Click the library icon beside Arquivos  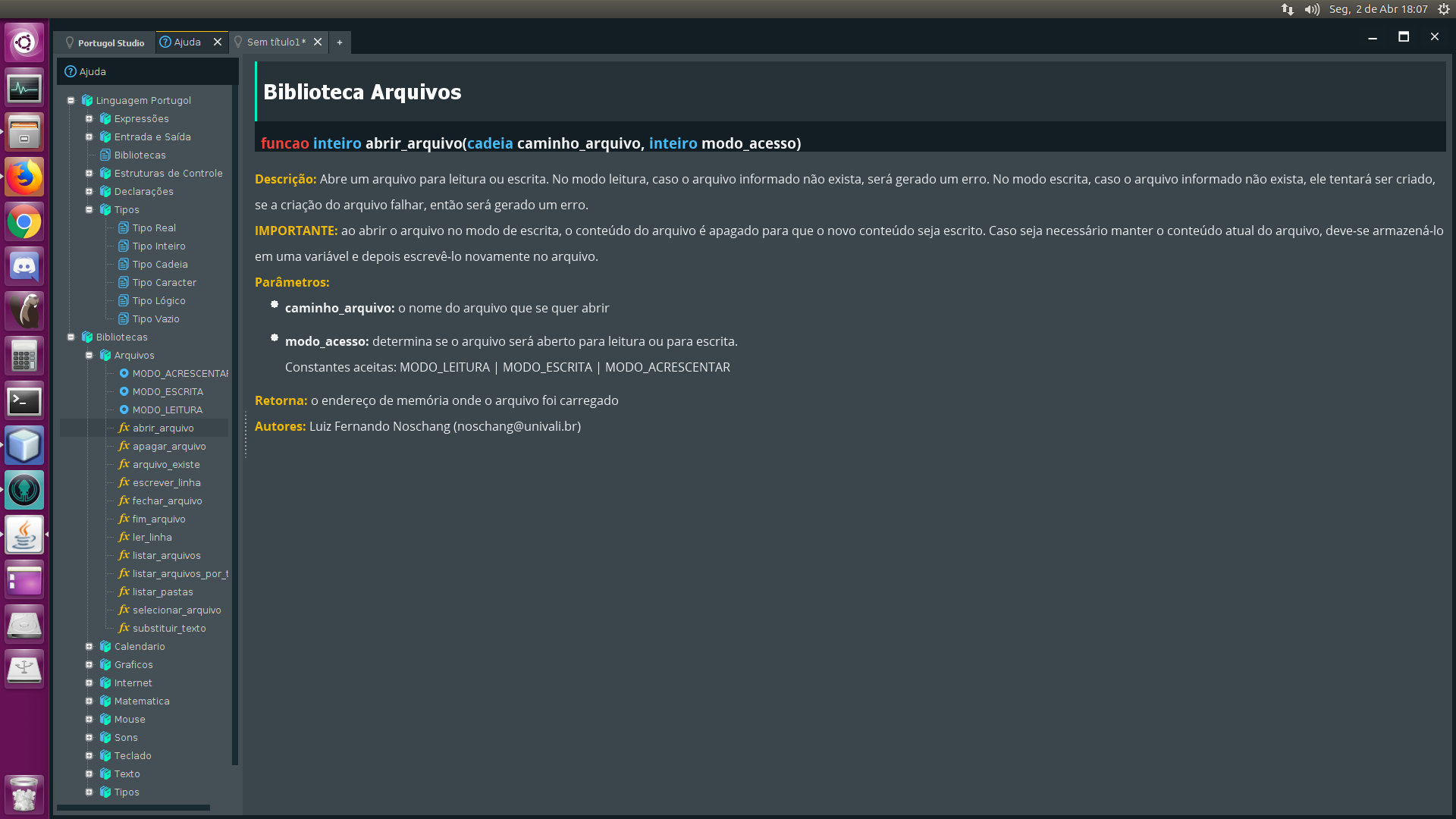[105, 355]
